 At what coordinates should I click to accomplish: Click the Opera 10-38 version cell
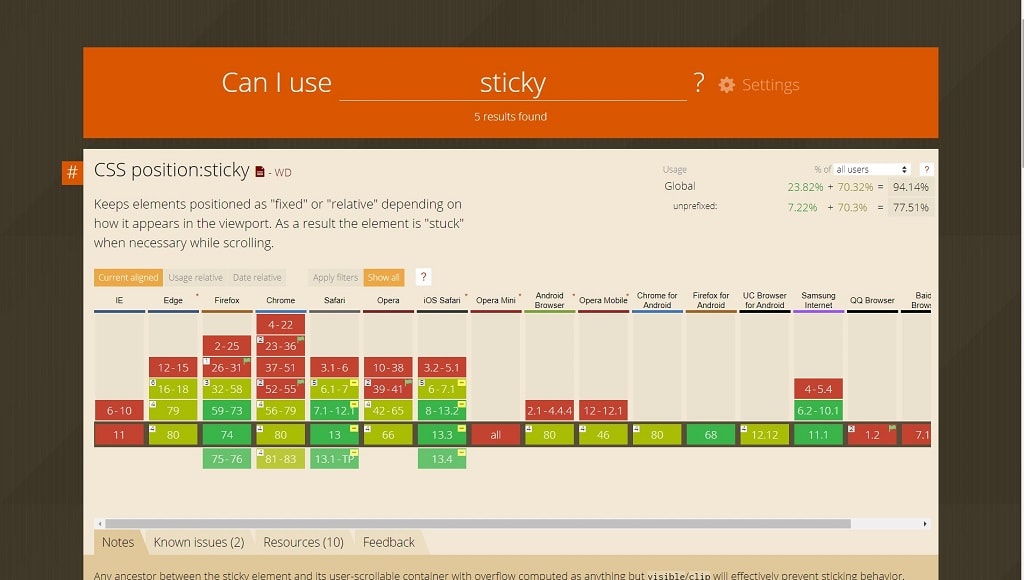(x=388, y=368)
